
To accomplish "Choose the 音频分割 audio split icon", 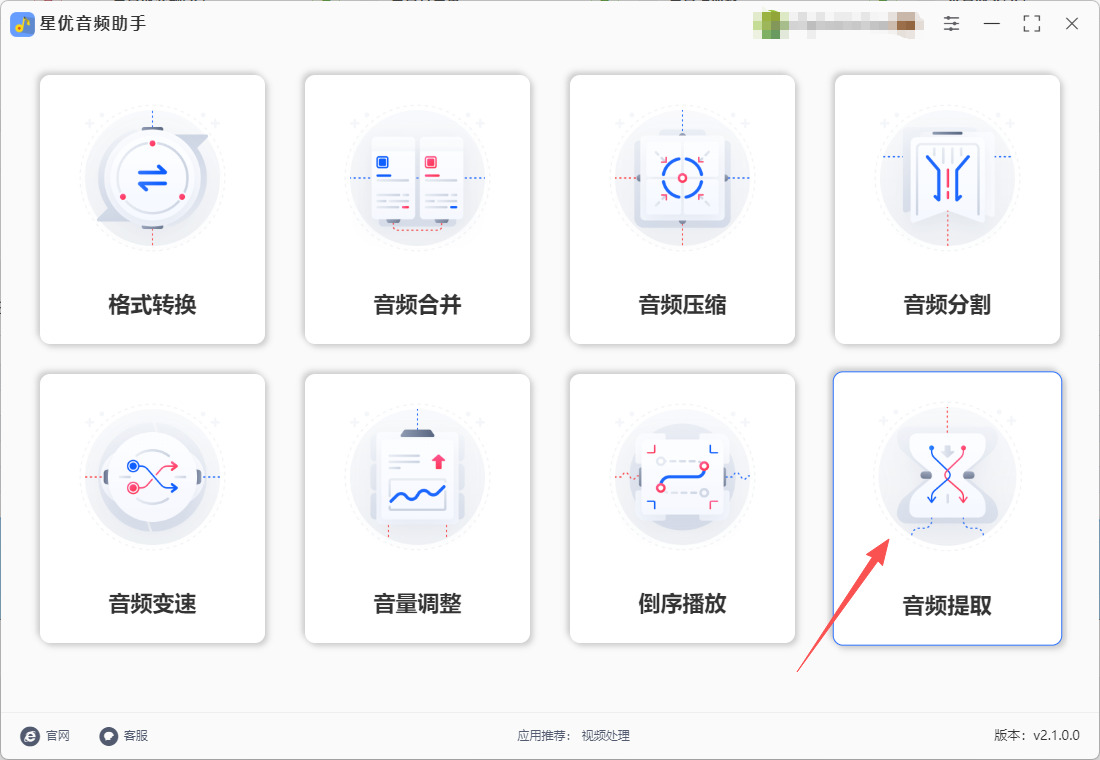I will pyautogui.click(x=947, y=178).
